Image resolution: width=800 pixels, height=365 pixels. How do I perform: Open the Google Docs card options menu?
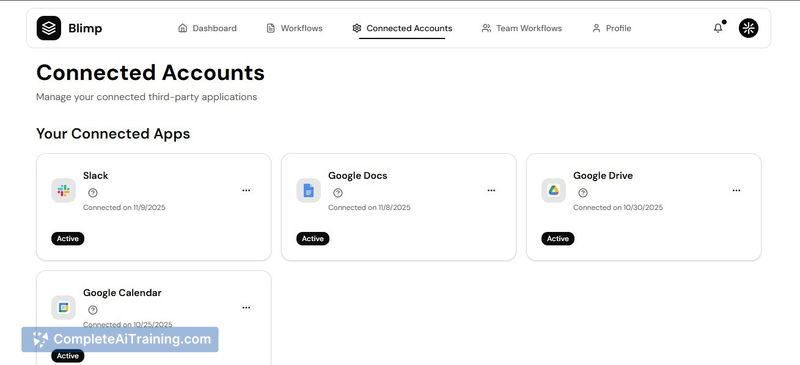click(x=491, y=190)
